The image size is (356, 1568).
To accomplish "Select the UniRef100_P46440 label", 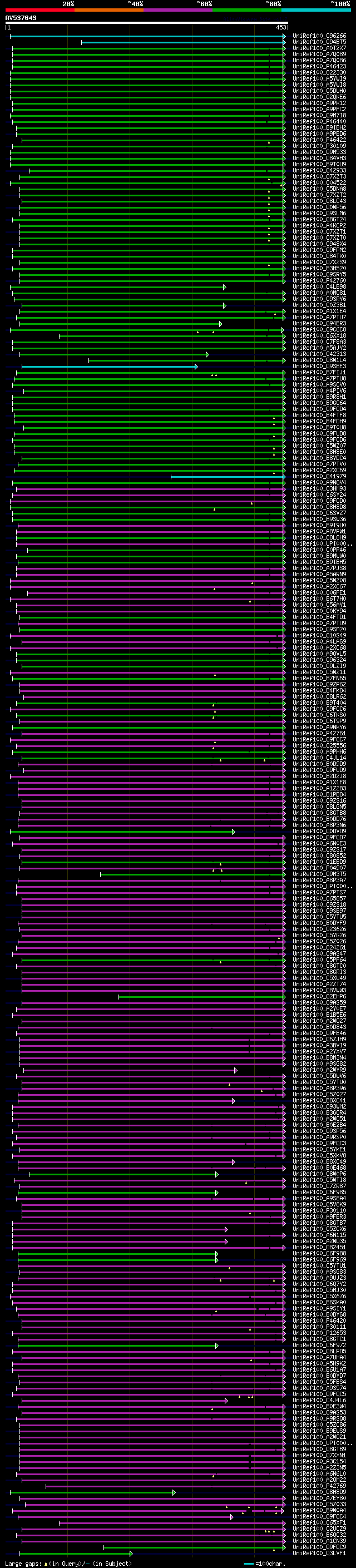I will coord(319,121).
